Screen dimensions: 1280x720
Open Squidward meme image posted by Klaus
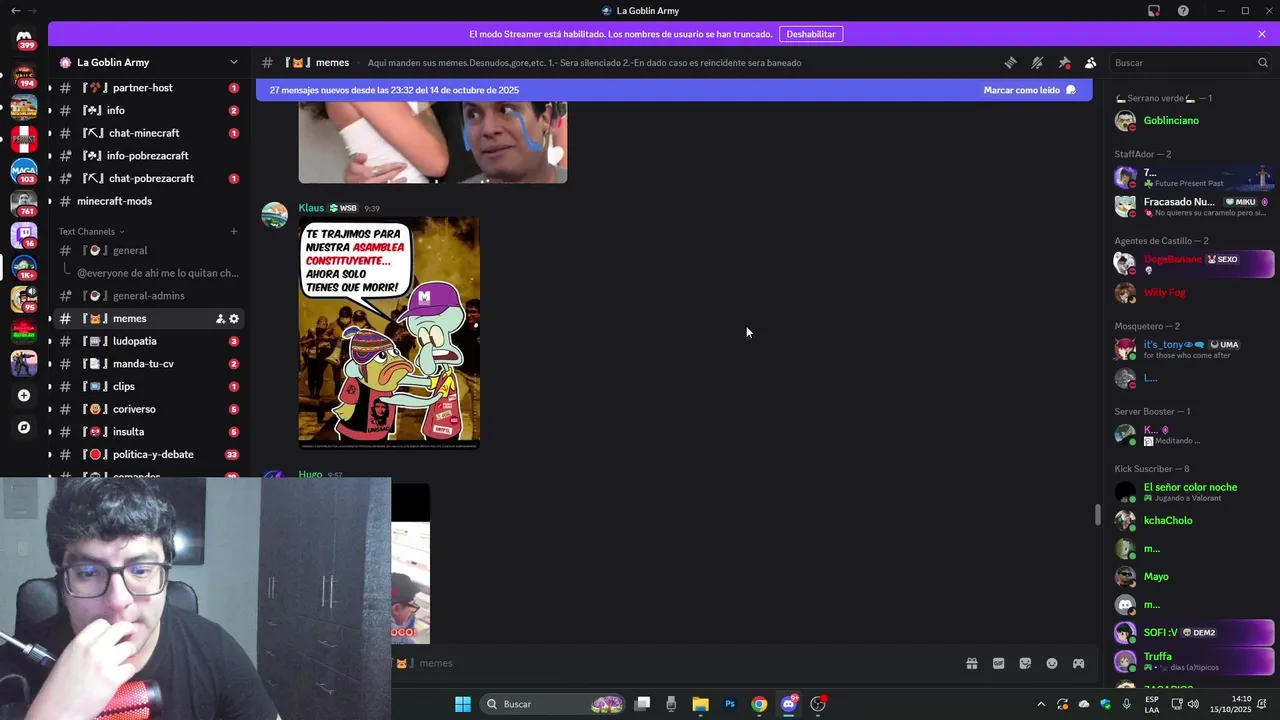click(389, 333)
